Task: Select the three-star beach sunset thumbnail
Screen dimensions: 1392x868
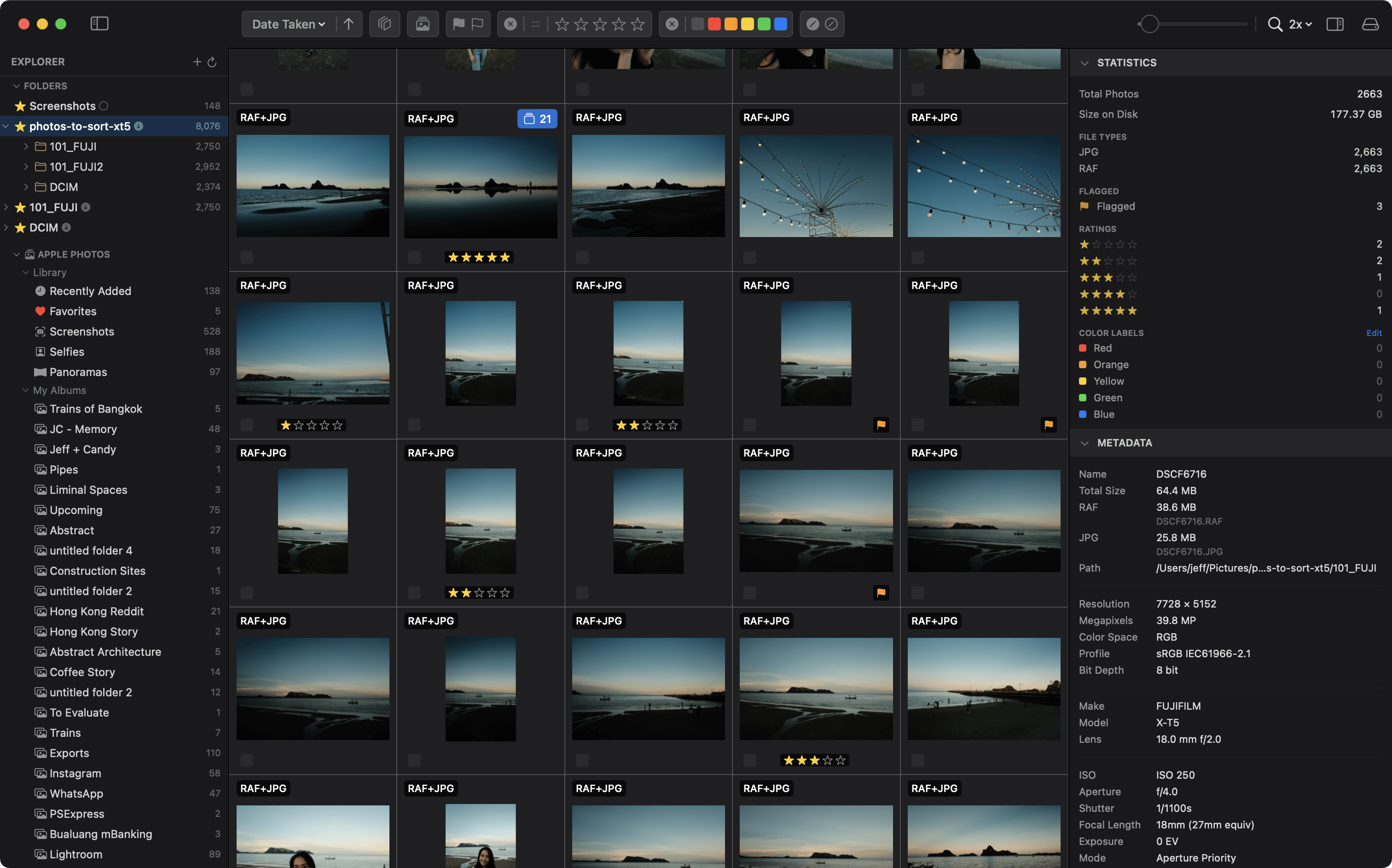Action: pos(816,689)
